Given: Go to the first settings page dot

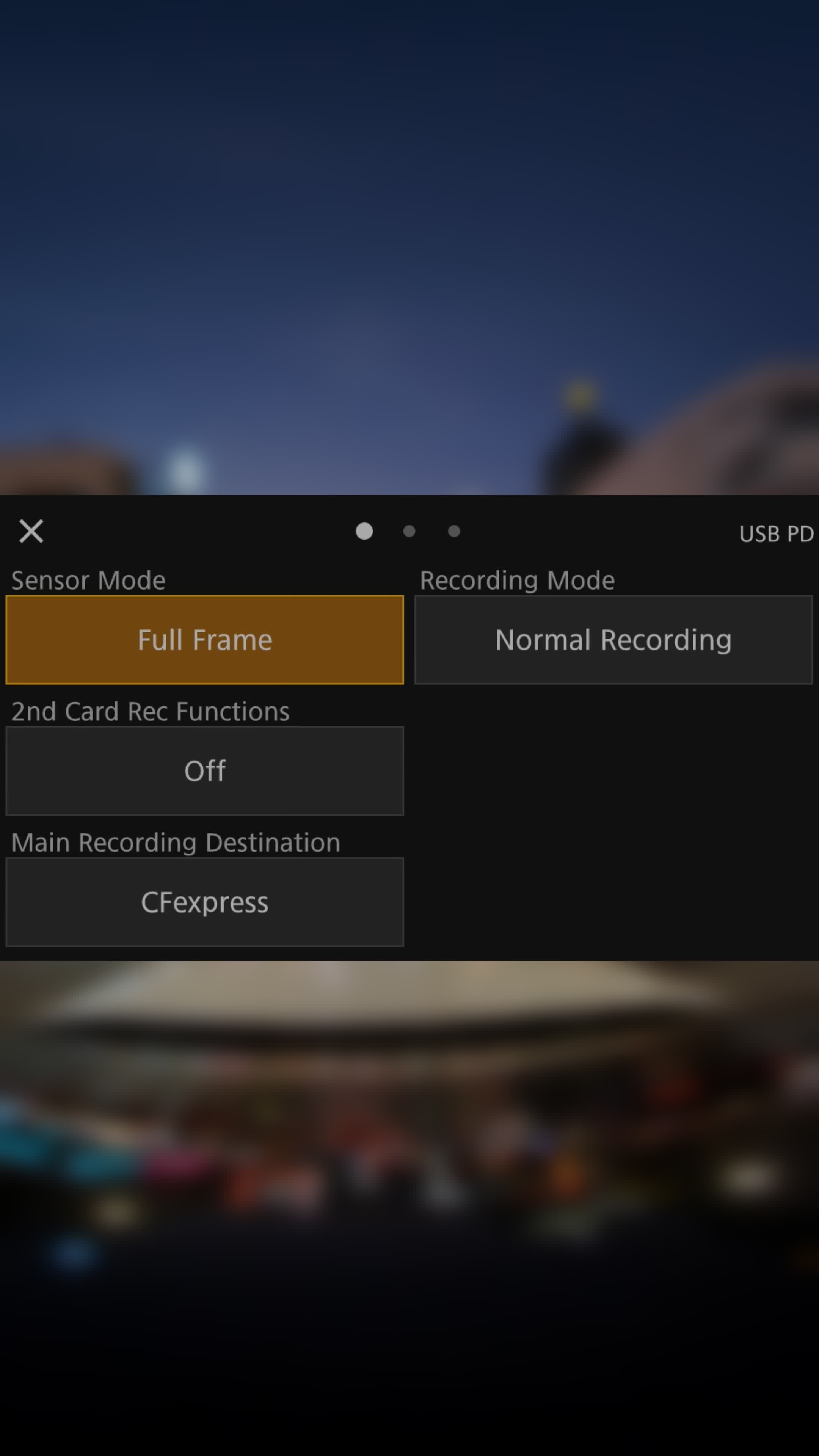Looking at the screenshot, I should (364, 531).
